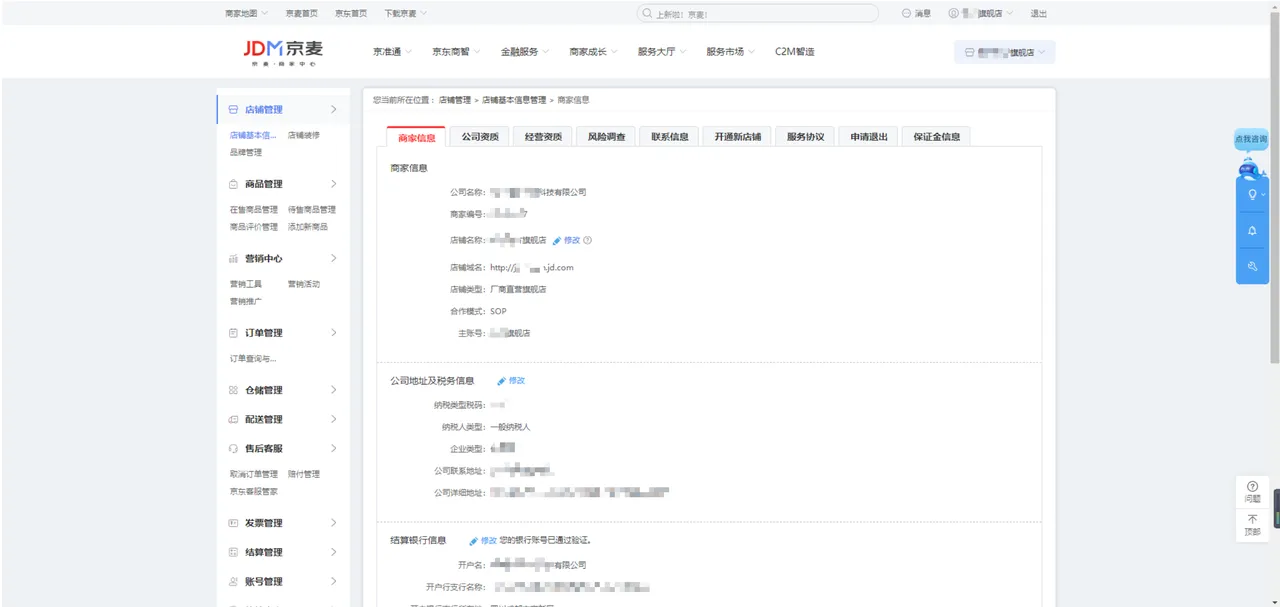
Task: Click the bell notification icon on the right floating bar
Action: [x=1251, y=231]
